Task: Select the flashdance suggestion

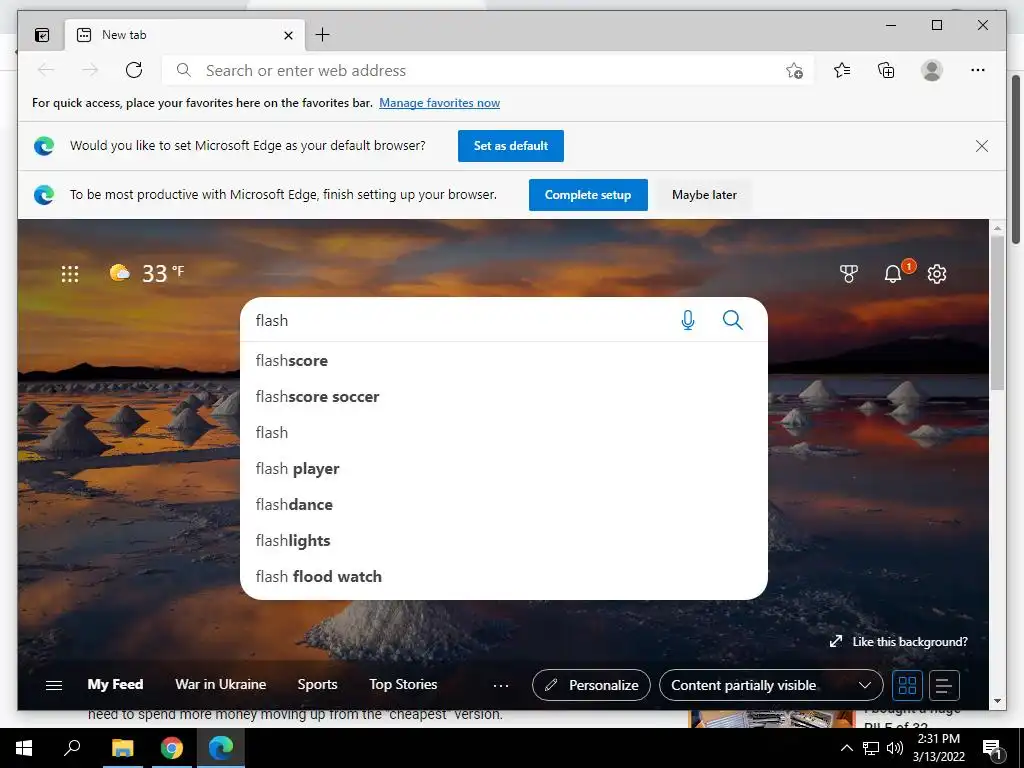Action: pyautogui.click(x=504, y=504)
